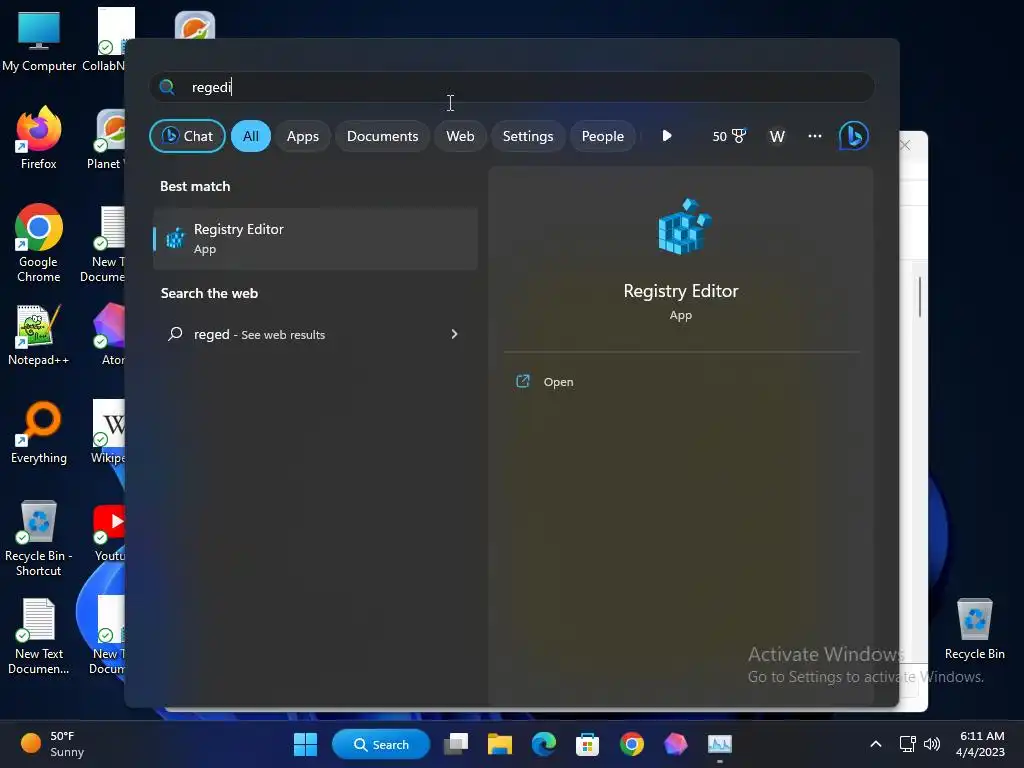Open the Google Chrome desktop shortcut
Viewport: 1024px width, 768px height.
click(x=39, y=243)
